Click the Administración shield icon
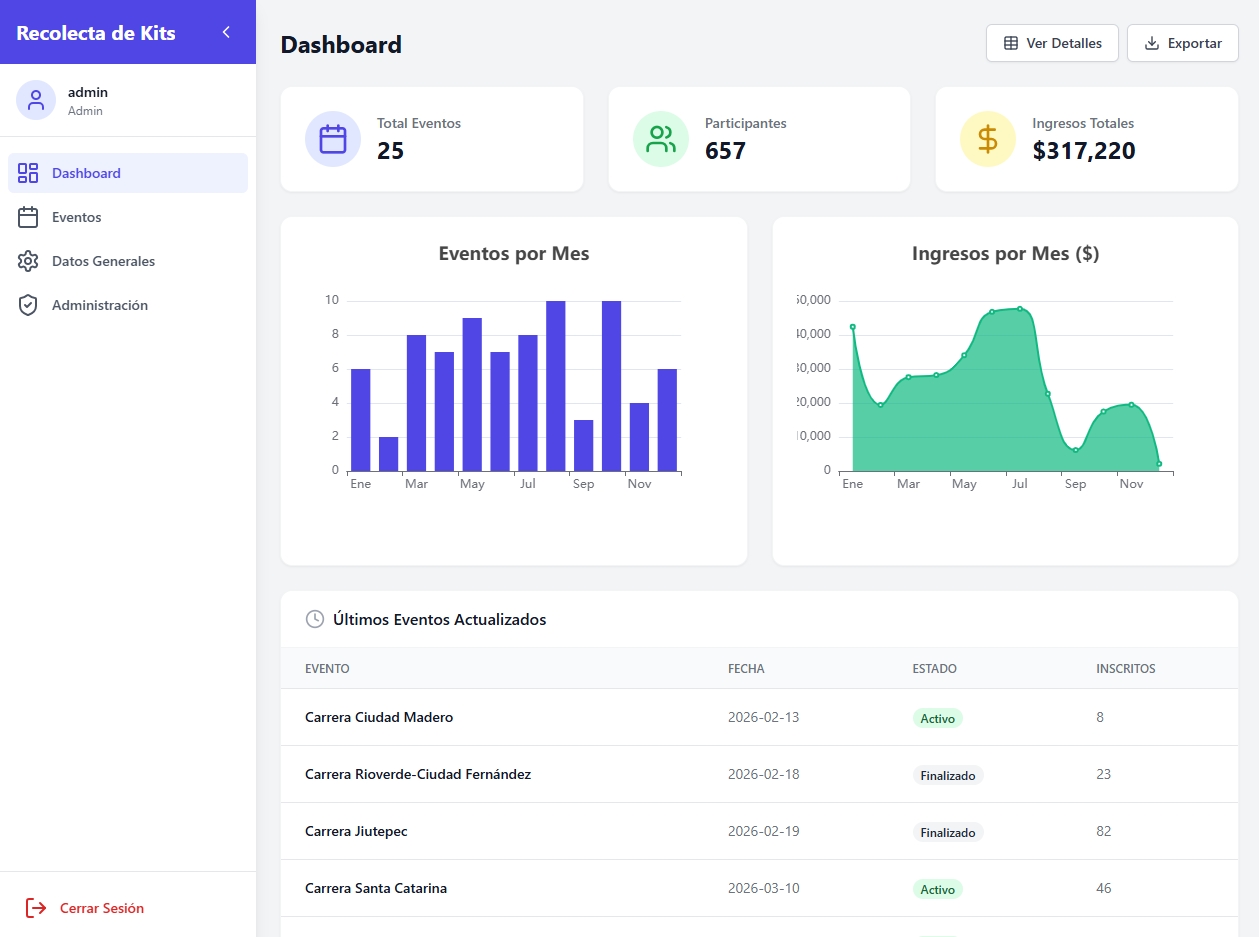Viewport: 1259px width, 937px height. [28, 305]
